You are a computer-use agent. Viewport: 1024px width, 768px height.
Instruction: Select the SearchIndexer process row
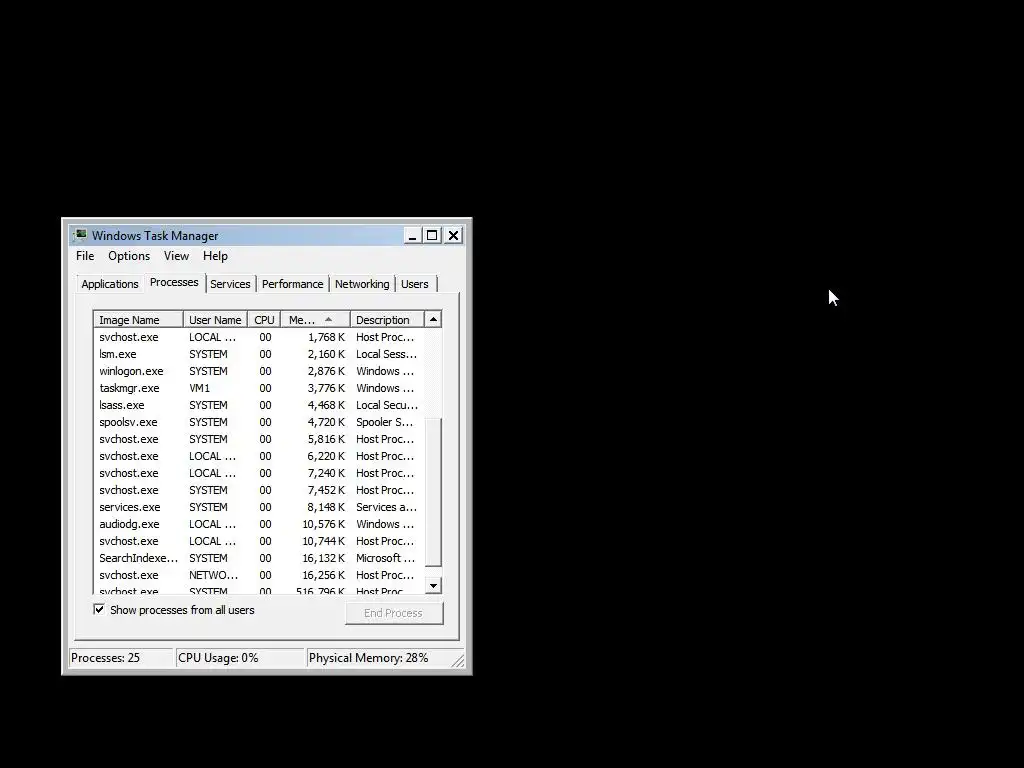pos(259,558)
